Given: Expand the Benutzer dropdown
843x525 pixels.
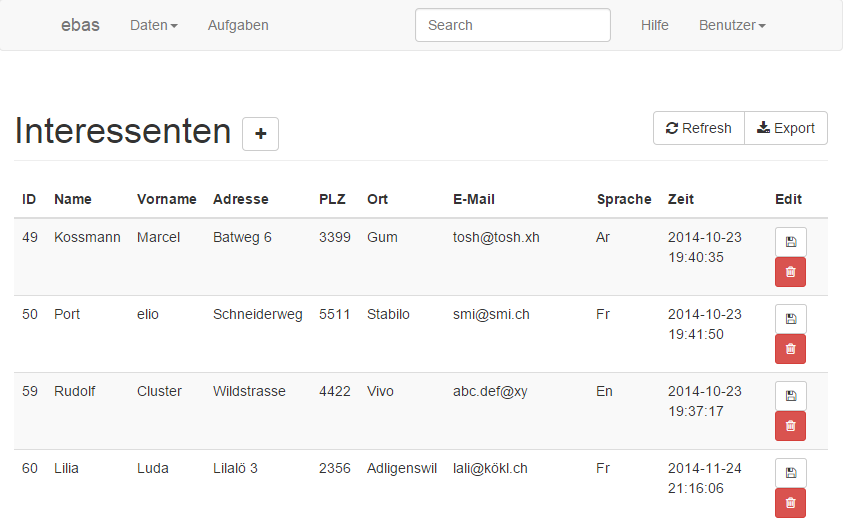Looking at the screenshot, I should coord(732,25).
